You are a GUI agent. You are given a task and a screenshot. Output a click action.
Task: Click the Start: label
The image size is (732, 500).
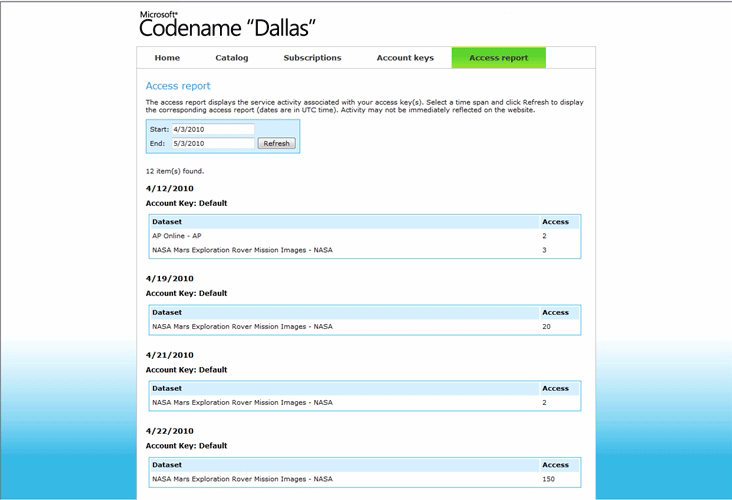coord(159,129)
